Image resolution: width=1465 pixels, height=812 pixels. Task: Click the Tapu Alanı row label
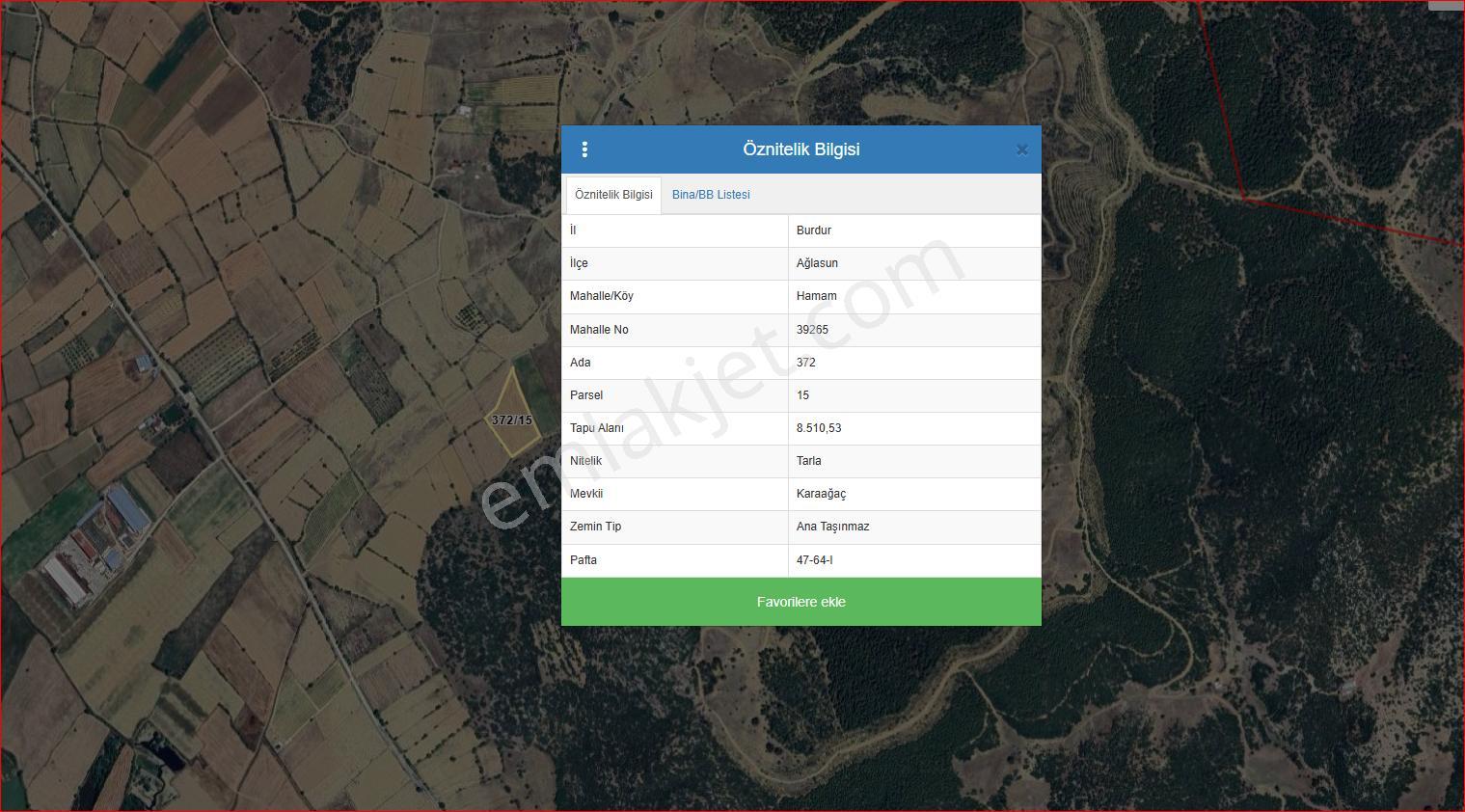(597, 428)
